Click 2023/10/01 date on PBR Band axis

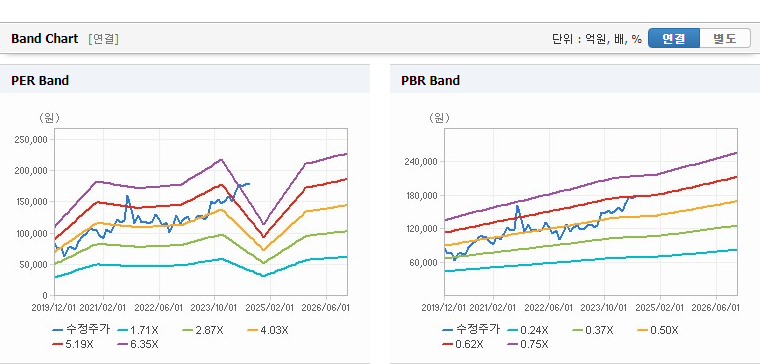(x=604, y=308)
